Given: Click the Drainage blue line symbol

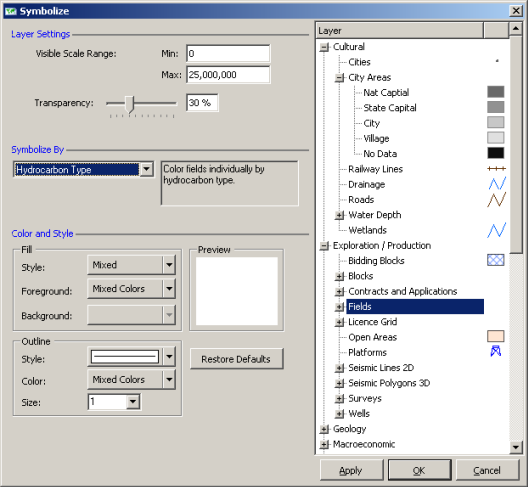Looking at the screenshot, I should tap(497, 184).
